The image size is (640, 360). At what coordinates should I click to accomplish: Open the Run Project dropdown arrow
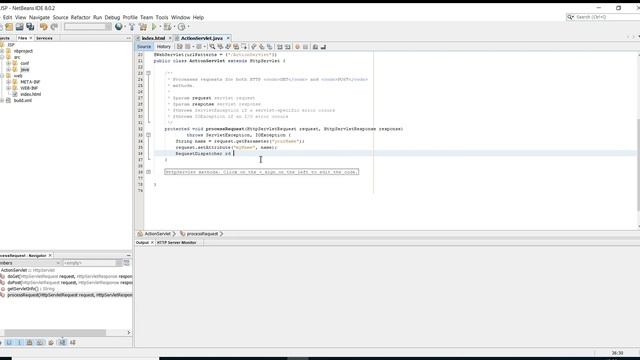point(160,27)
